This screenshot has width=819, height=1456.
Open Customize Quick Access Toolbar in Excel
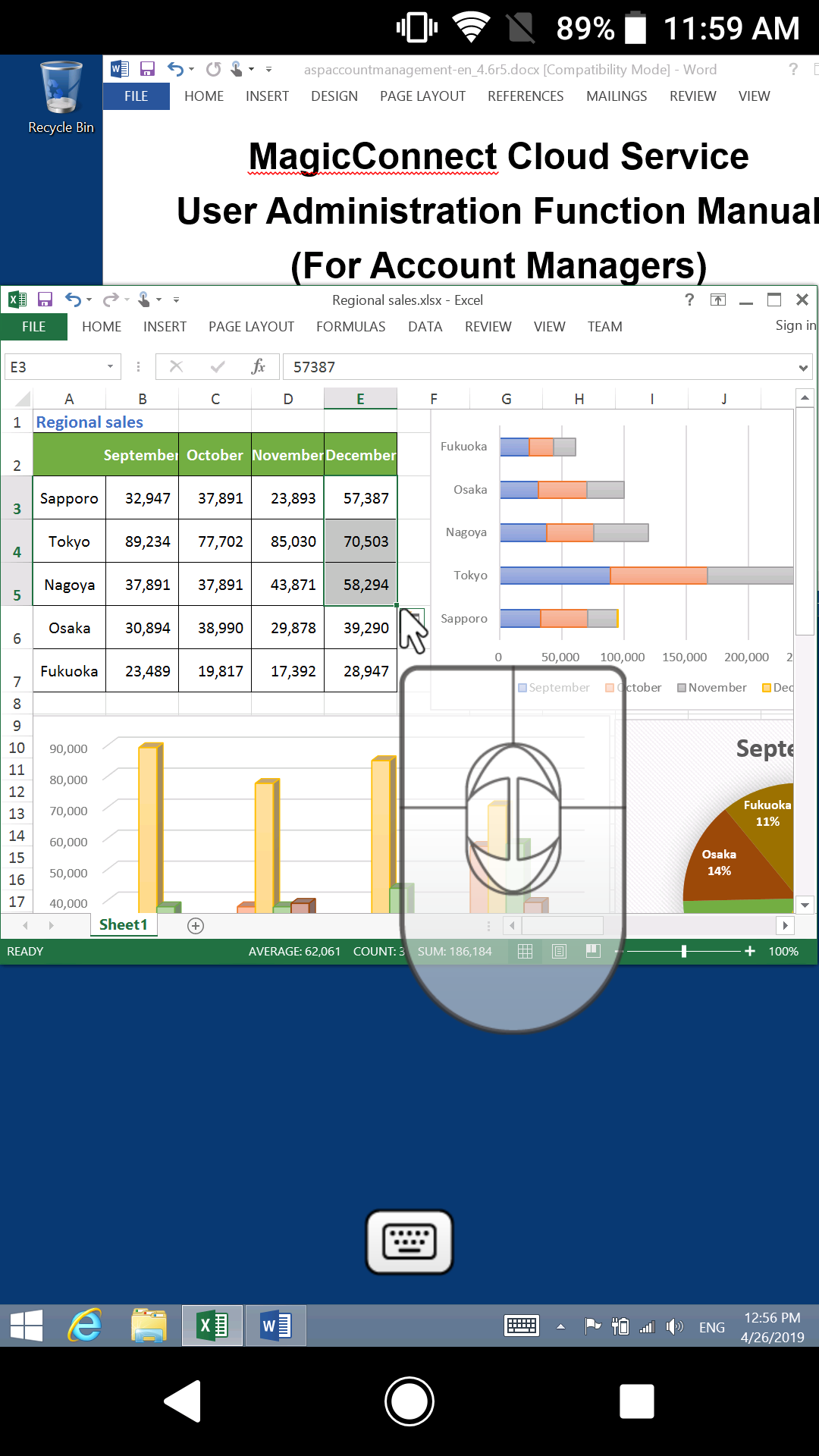pyautogui.click(x=176, y=300)
